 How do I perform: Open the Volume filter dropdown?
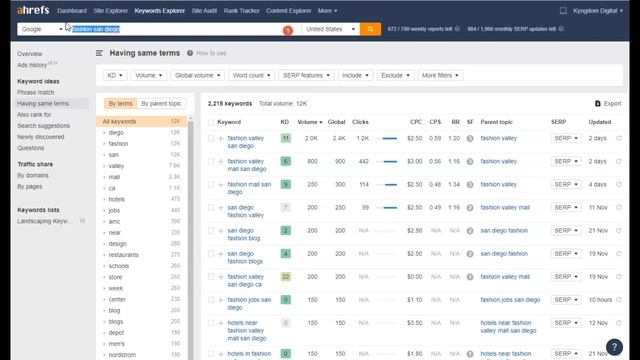click(x=149, y=76)
